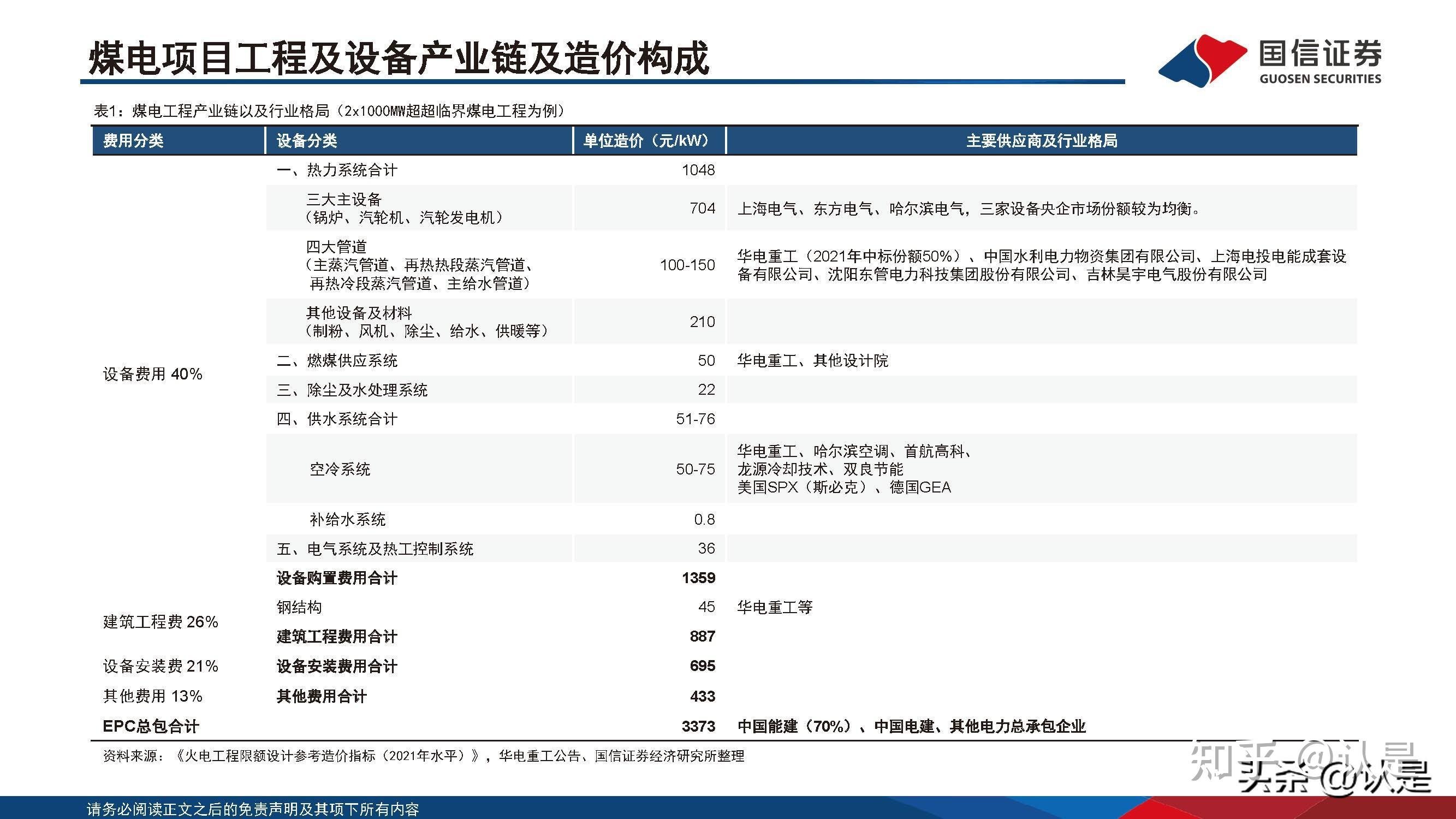Image resolution: width=1456 pixels, height=819 pixels.
Task: Click the value 100-150
Action: pos(687,265)
